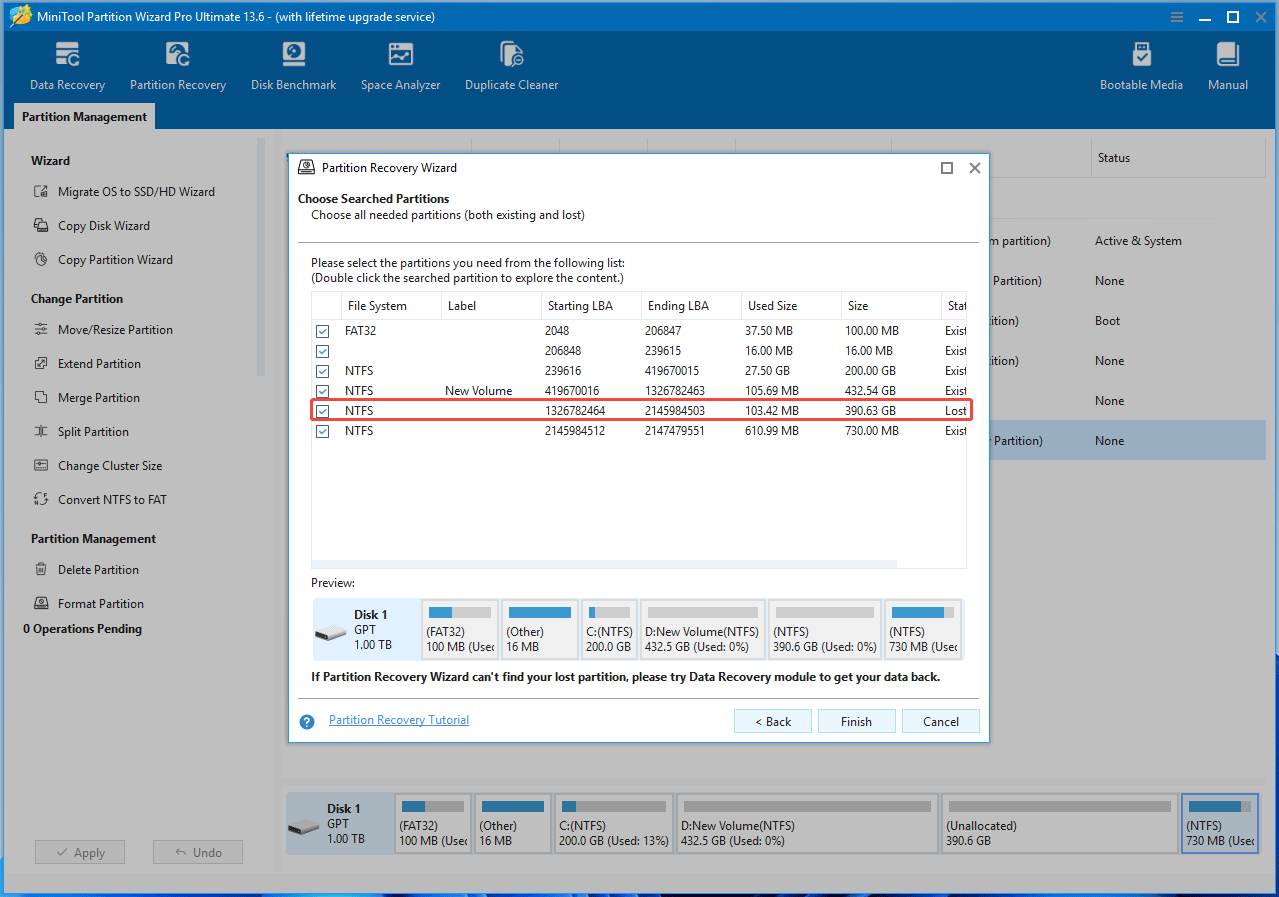Open the Space Analyzer tool
The image size is (1279, 897).
[x=400, y=67]
